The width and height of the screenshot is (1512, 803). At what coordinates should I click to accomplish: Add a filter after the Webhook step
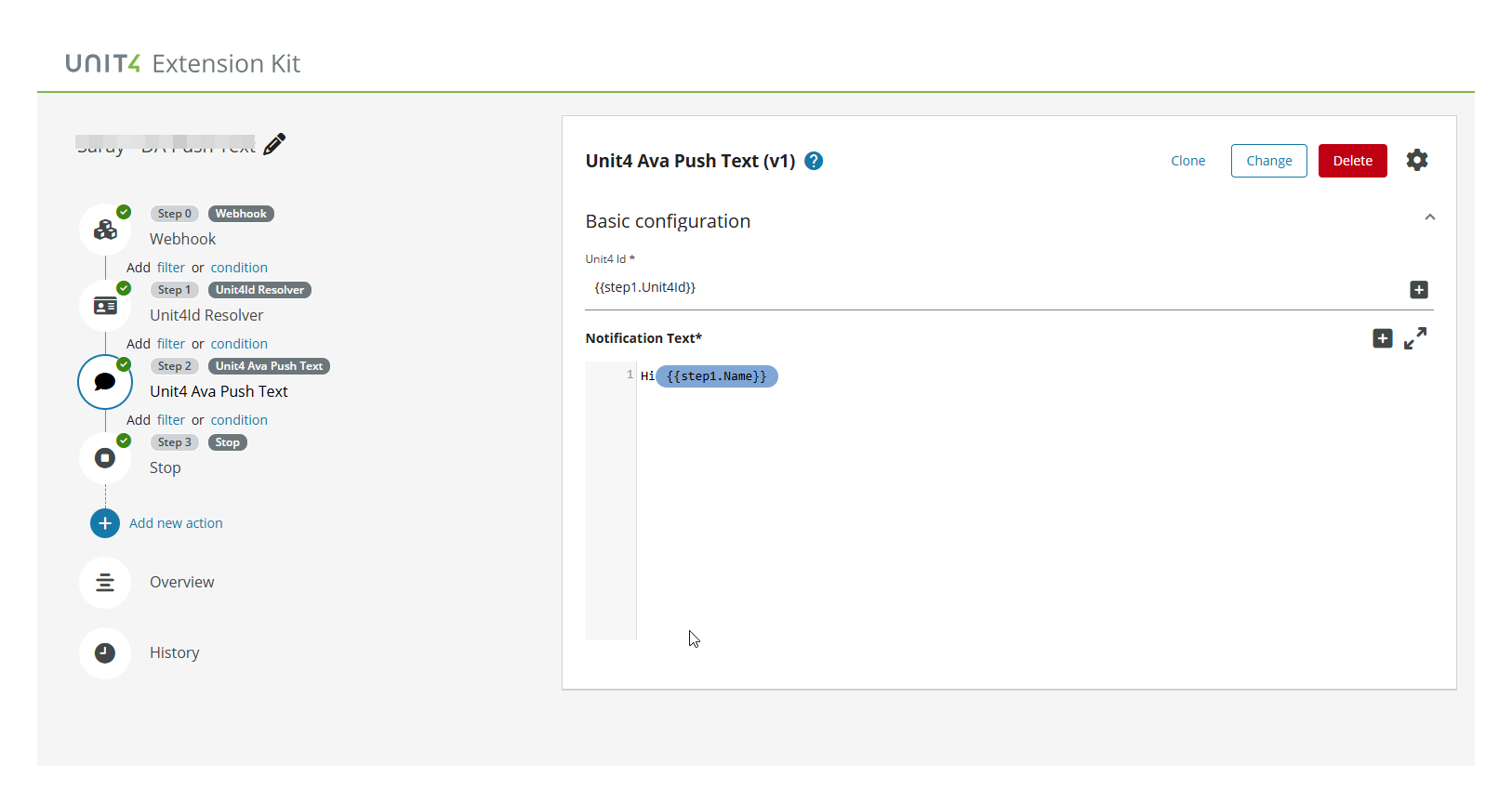click(170, 268)
